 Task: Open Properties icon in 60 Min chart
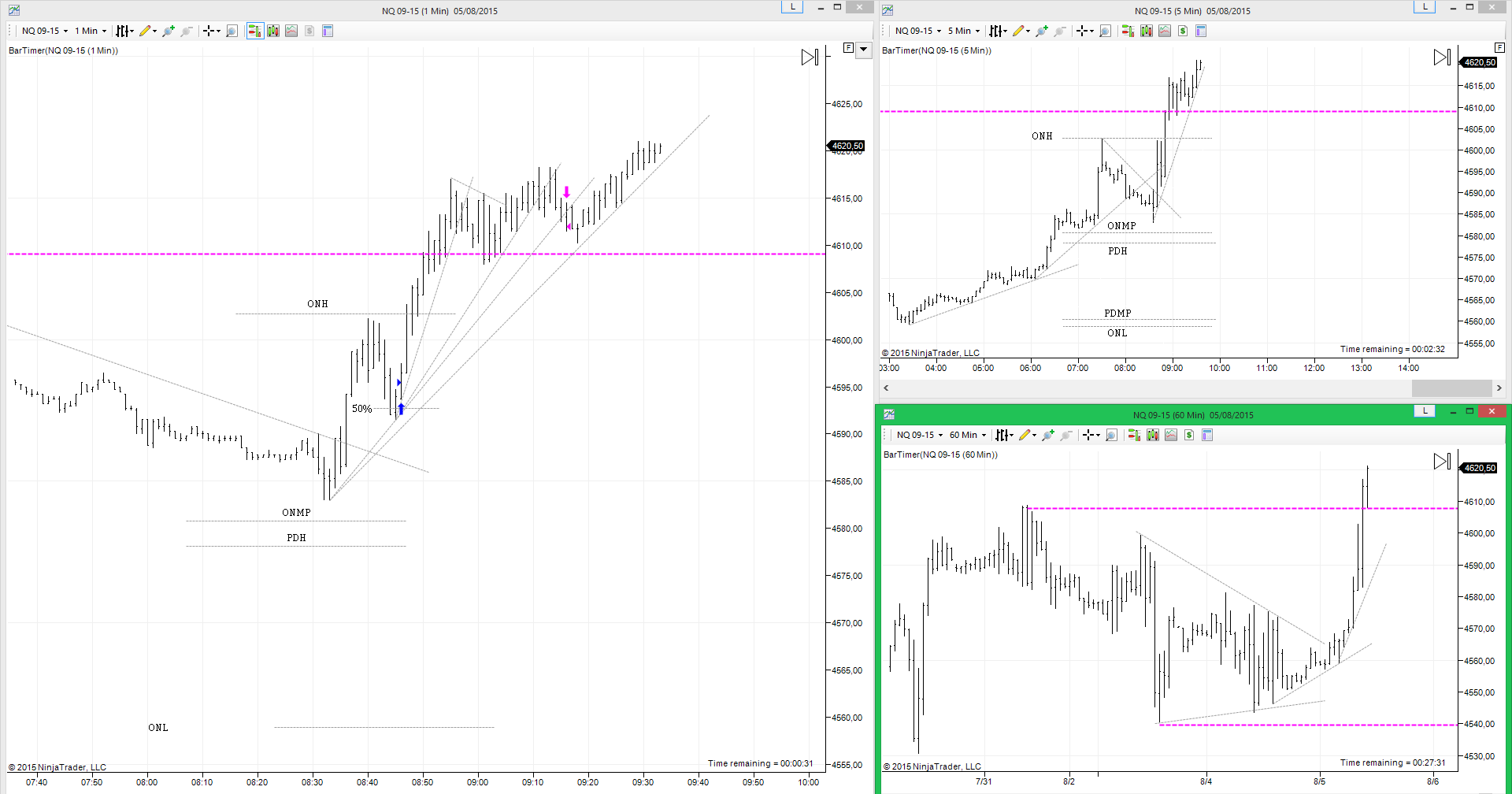[x=1207, y=435]
